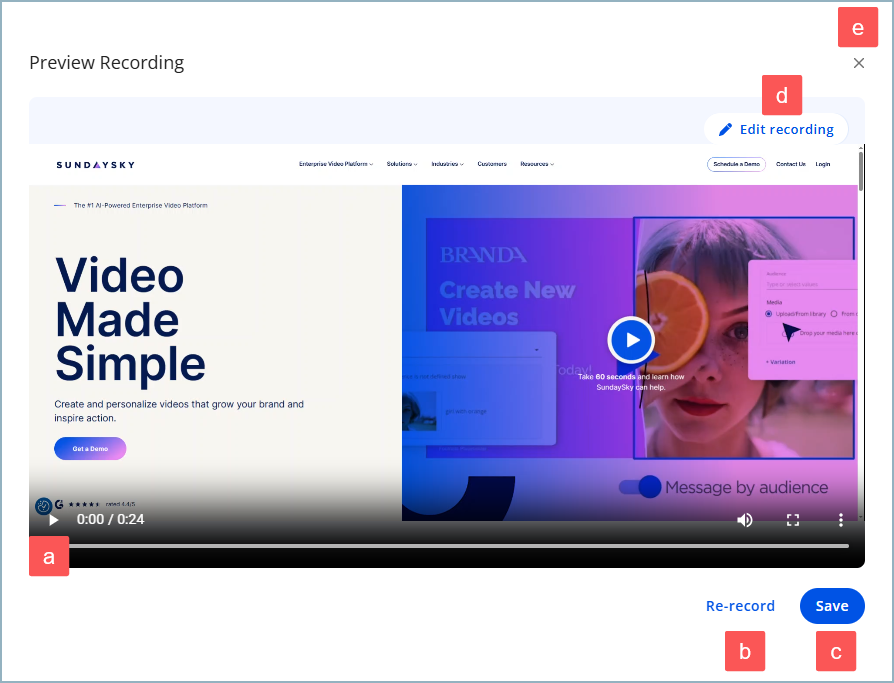Open the Customers menu item
894x683 pixels.
click(x=492, y=164)
